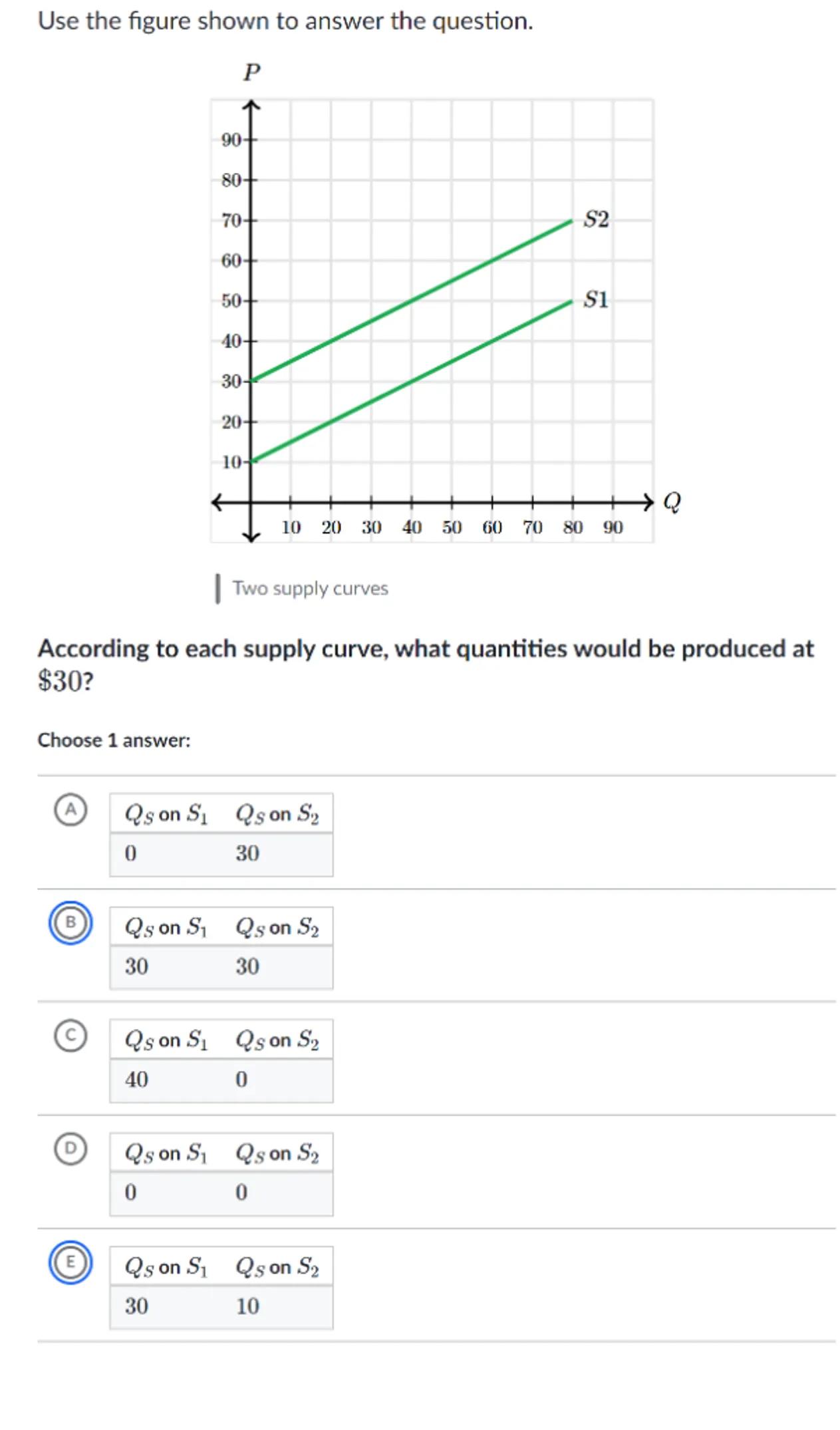The image size is (840, 1430).
Task: Click the 'Choose 1 answer:' text
Action: 114,740
